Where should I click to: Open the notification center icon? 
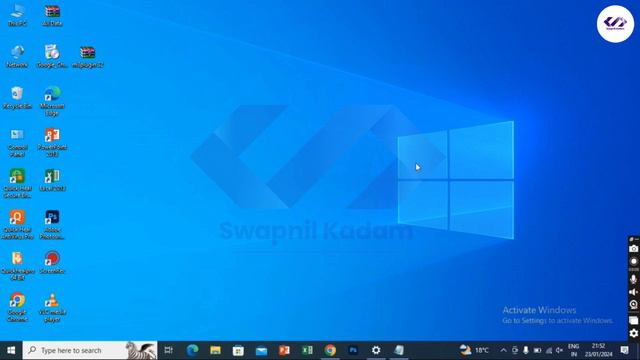[x=624, y=350]
